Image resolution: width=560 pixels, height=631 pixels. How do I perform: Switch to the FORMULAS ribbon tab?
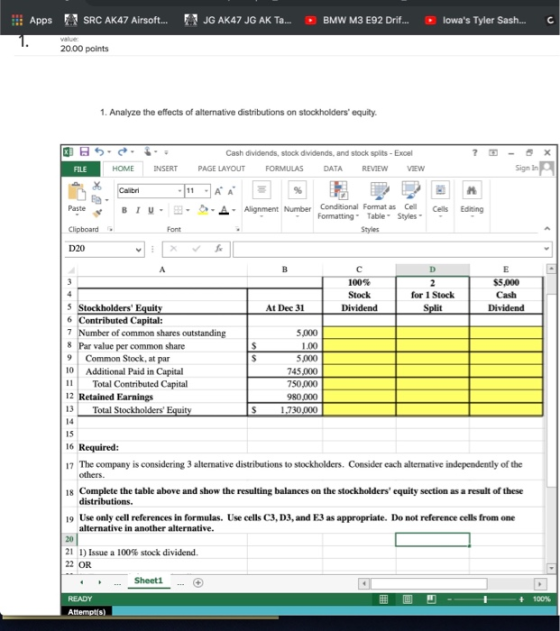pyautogui.click(x=284, y=169)
